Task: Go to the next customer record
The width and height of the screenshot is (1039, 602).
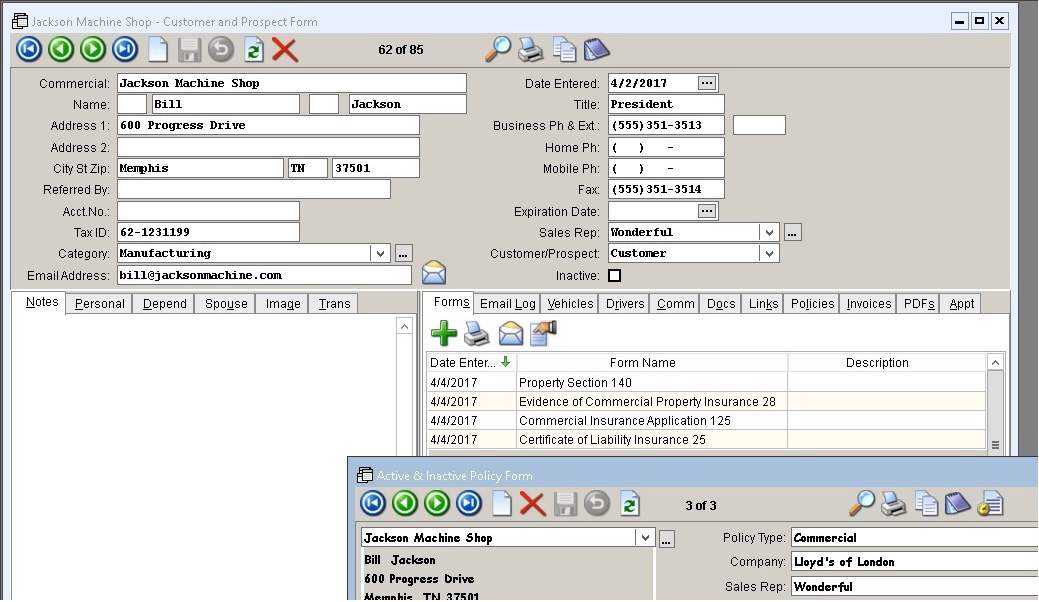Action: coord(93,49)
